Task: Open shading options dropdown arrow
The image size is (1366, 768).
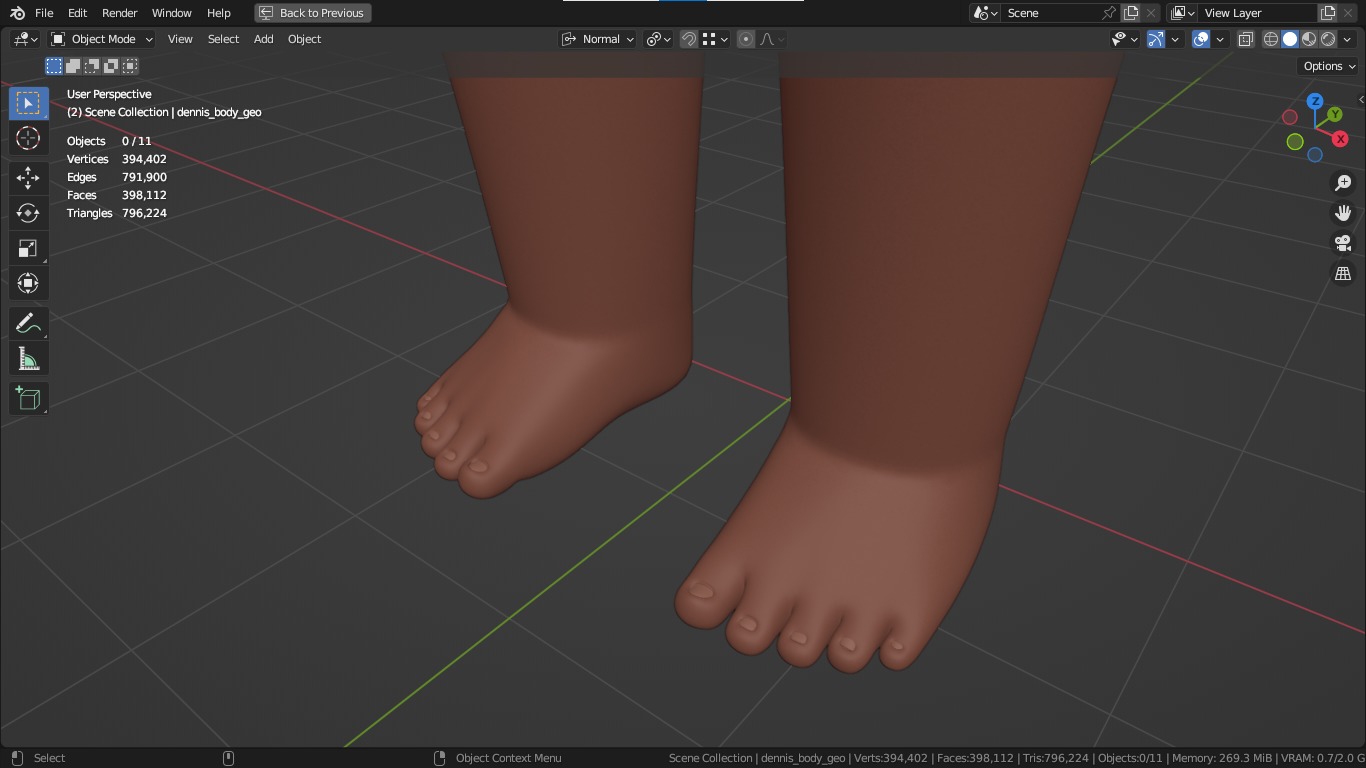Action: (1347, 39)
